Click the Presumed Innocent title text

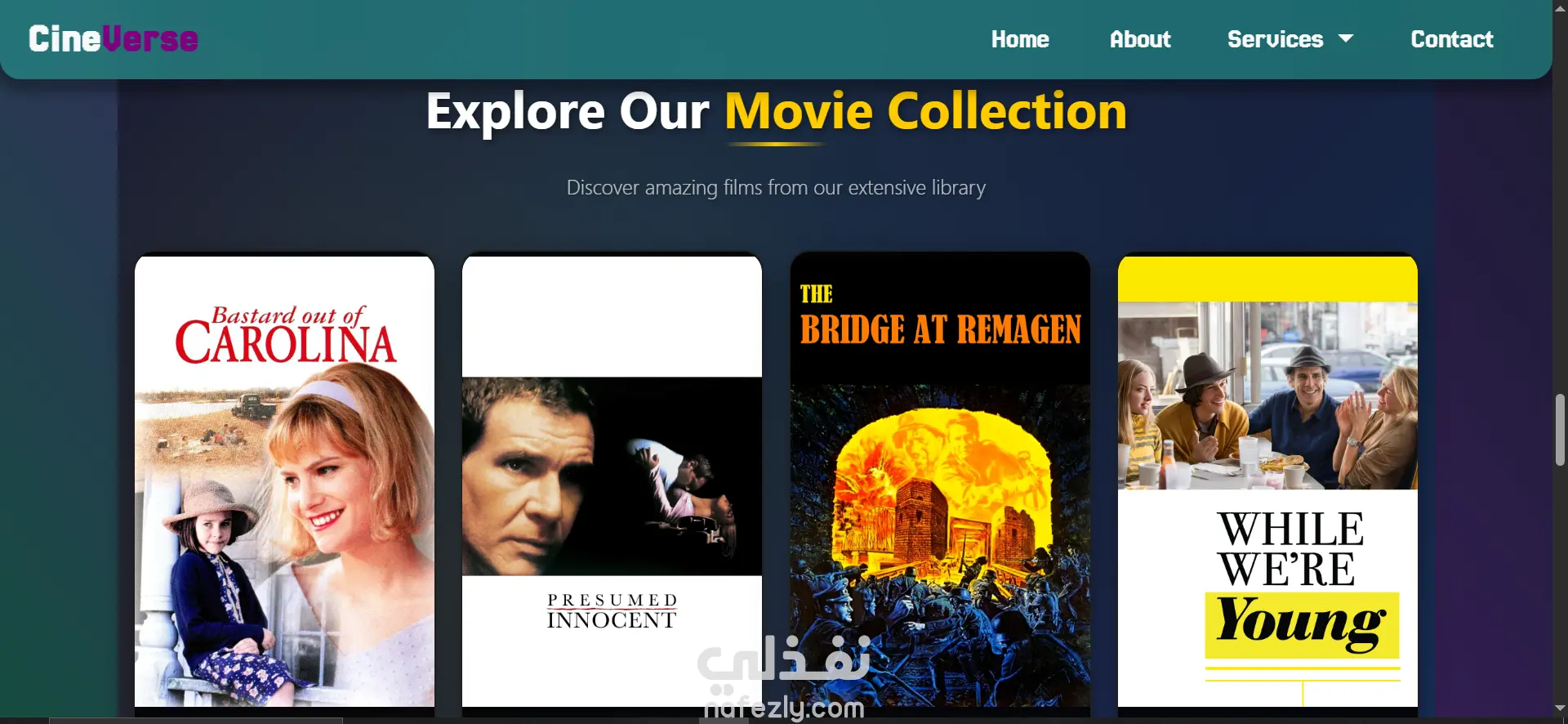coord(612,611)
